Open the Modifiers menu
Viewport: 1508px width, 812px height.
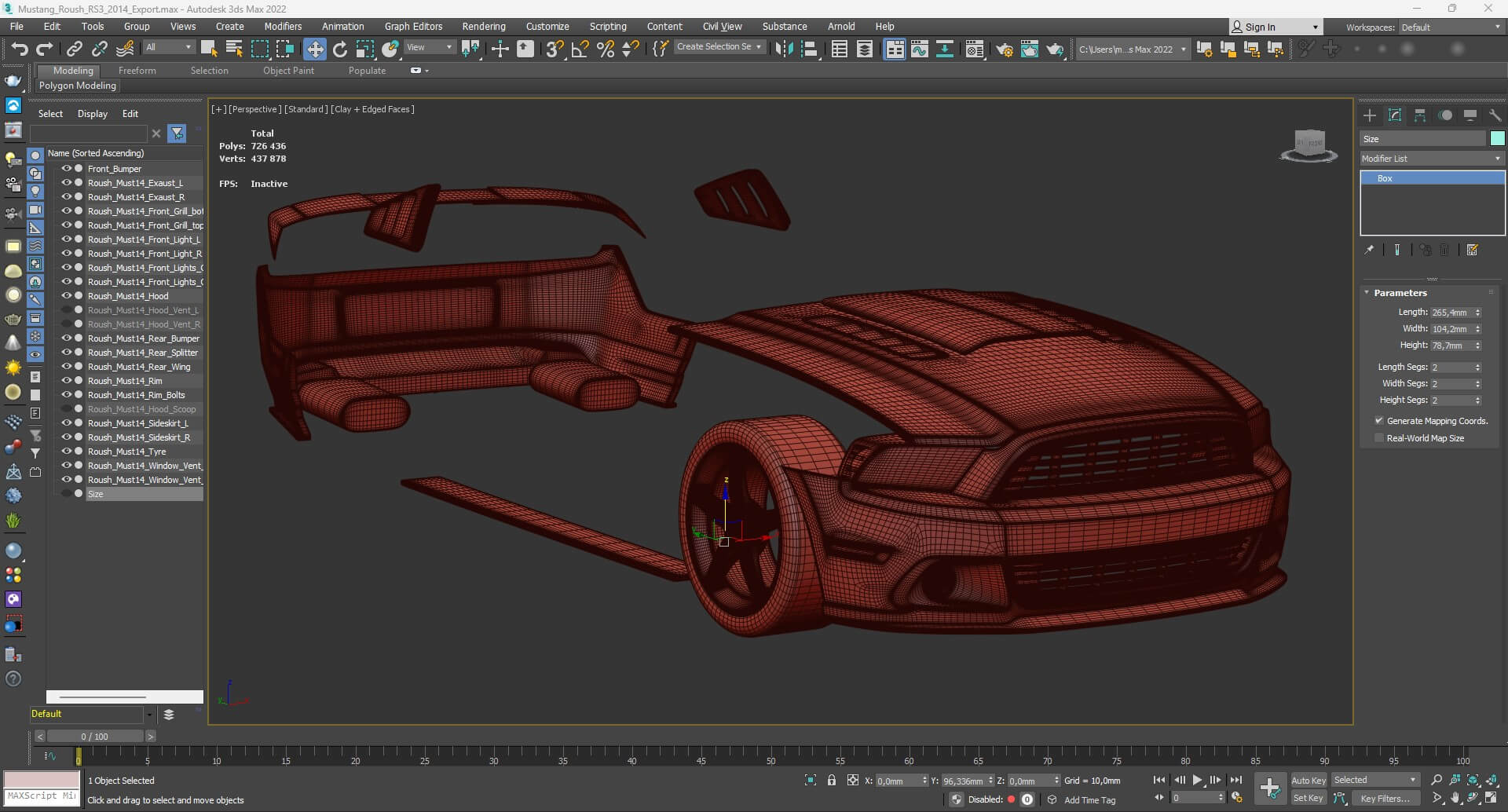point(283,26)
